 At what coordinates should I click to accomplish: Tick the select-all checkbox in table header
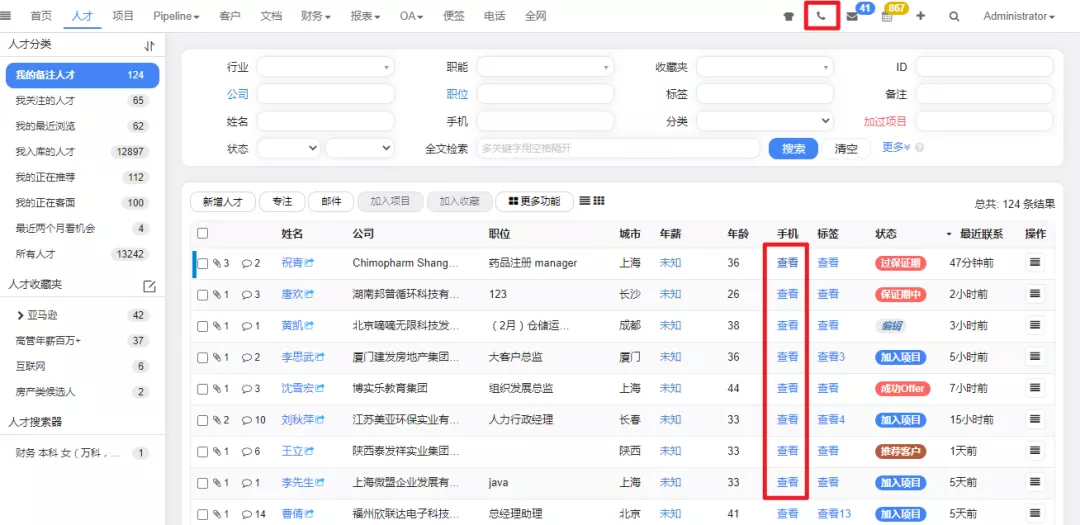pyautogui.click(x=202, y=233)
